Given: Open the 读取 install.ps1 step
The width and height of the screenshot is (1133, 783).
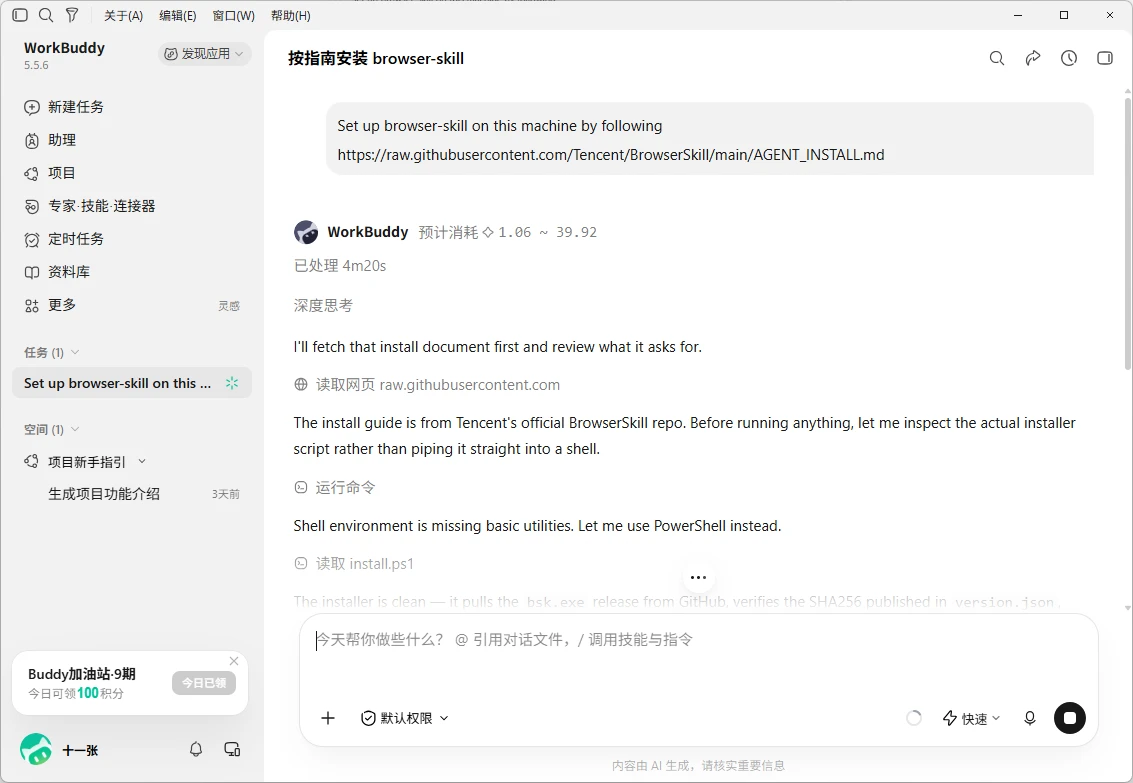Looking at the screenshot, I should (354, 563).
